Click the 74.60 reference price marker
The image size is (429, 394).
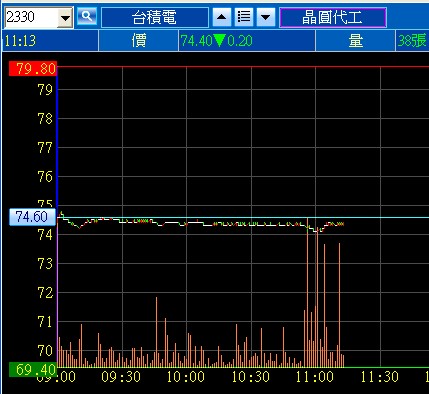(x=32, y=217)
